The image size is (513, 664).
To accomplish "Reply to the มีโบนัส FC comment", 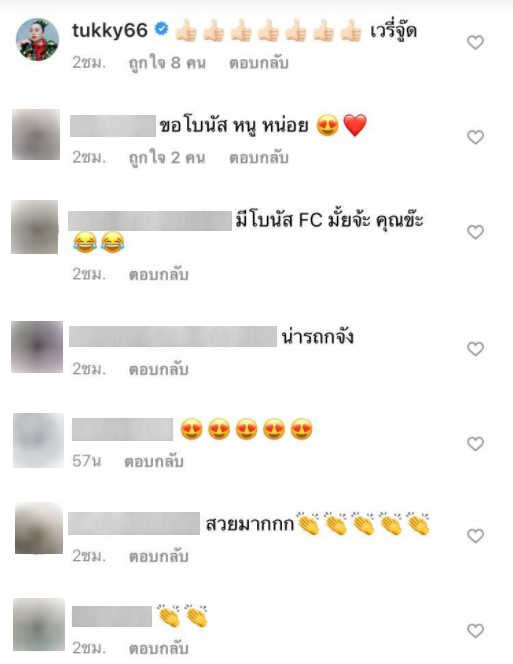I will [x=159, y=275].
